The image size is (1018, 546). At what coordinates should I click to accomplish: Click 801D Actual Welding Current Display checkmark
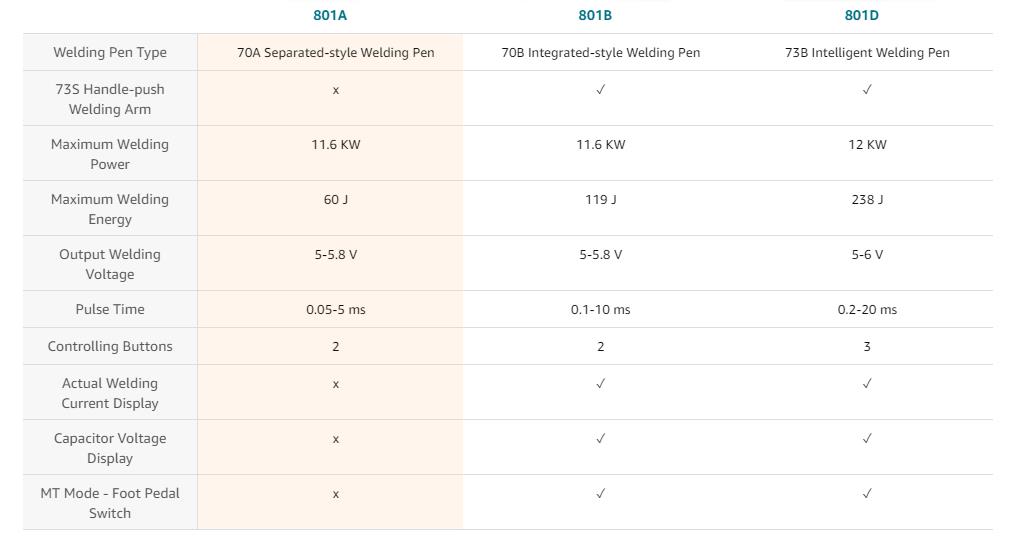coord(867,384)
